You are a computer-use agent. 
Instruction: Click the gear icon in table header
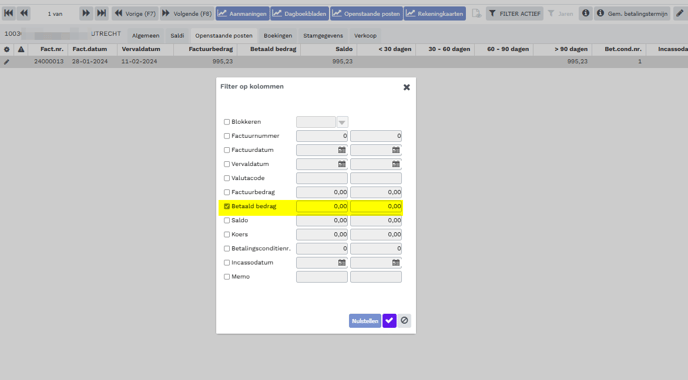click(x=7, y=49)
